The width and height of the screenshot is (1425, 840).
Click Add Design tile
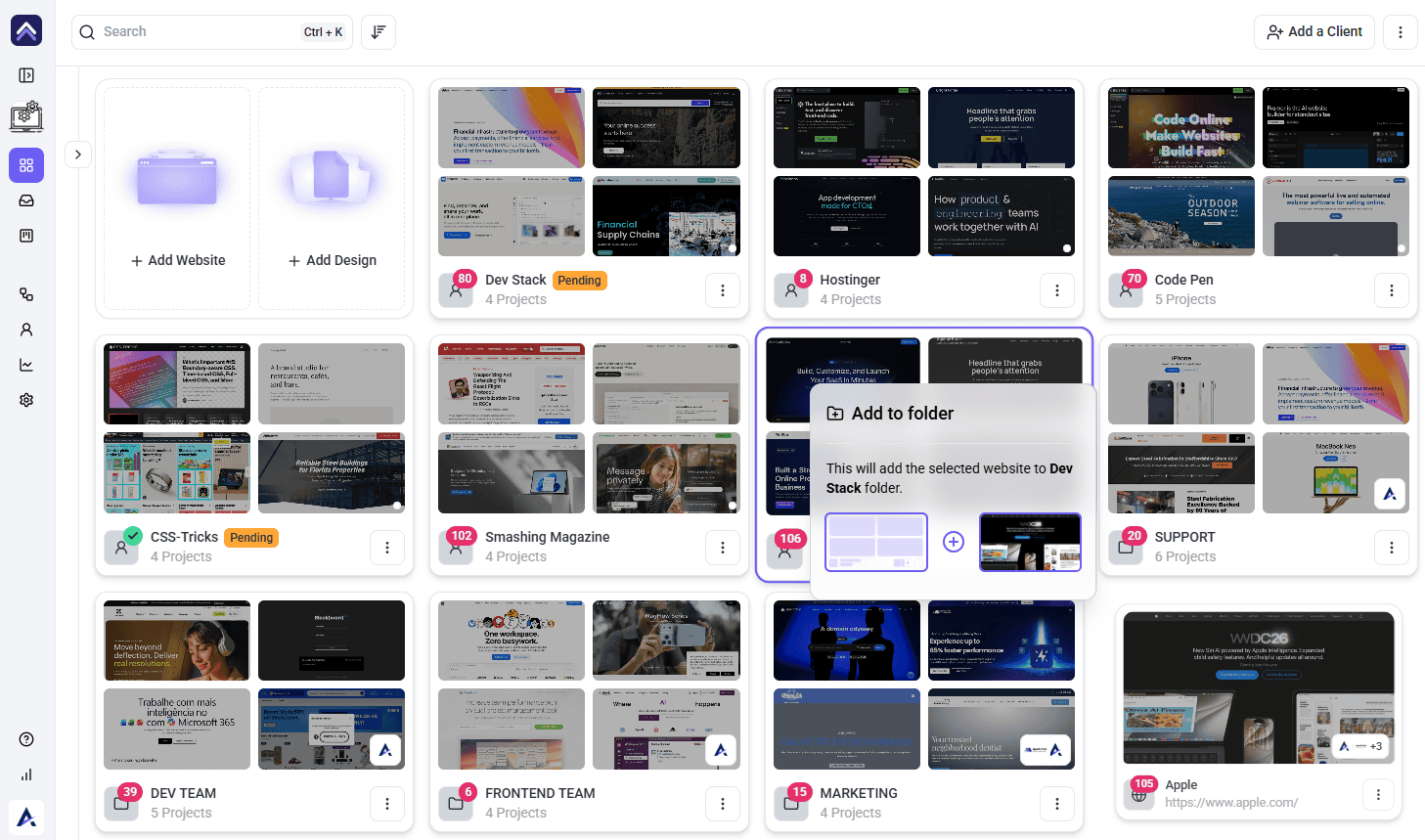(x=332, y=198)
